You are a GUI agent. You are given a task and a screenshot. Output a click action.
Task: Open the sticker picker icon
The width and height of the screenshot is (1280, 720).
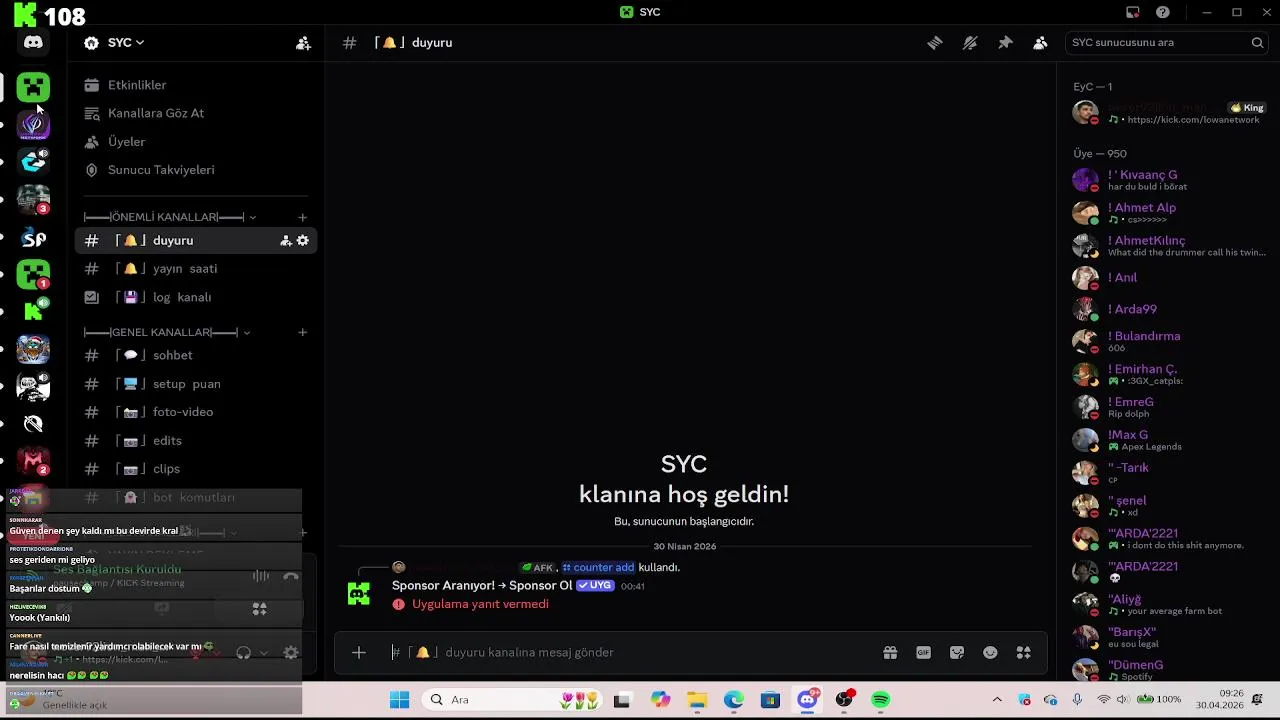(957, 653)
